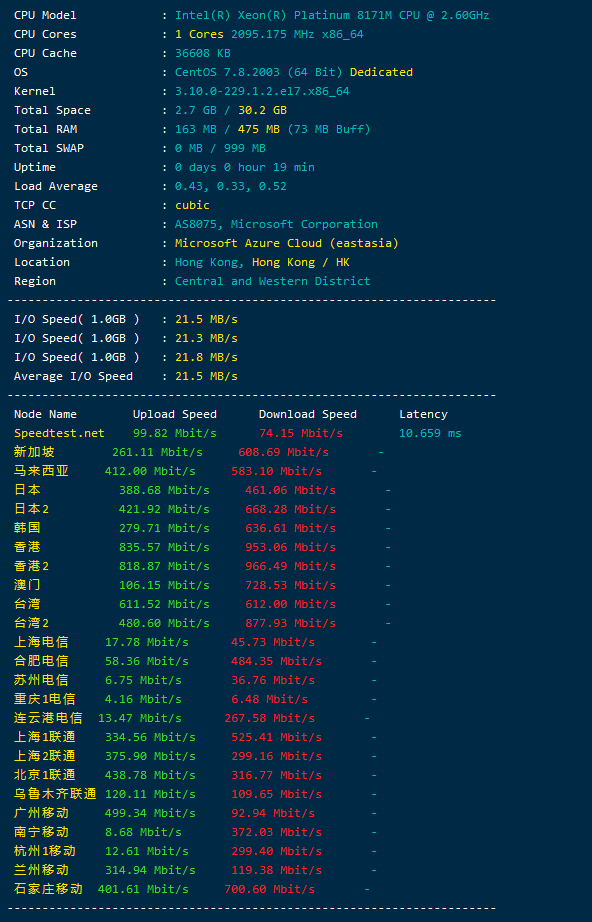Click the 10.659 ms latency value

click(x=430, y=433)
